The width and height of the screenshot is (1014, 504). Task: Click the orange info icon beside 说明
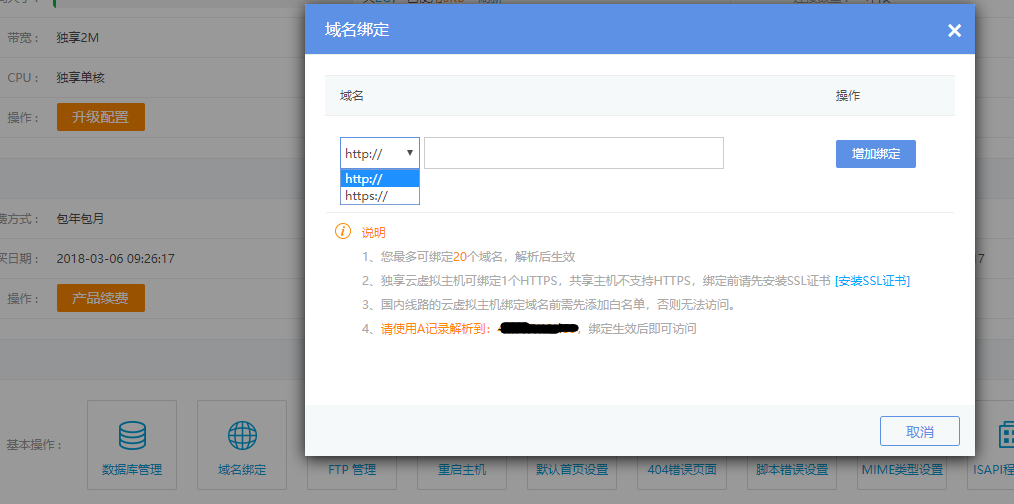(x=343, y=232)
